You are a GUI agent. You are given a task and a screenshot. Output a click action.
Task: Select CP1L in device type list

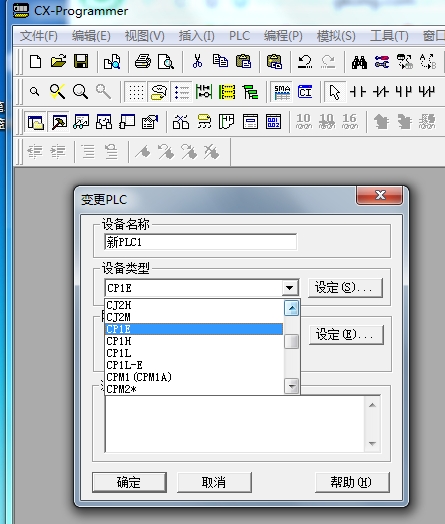coord(194,353)
